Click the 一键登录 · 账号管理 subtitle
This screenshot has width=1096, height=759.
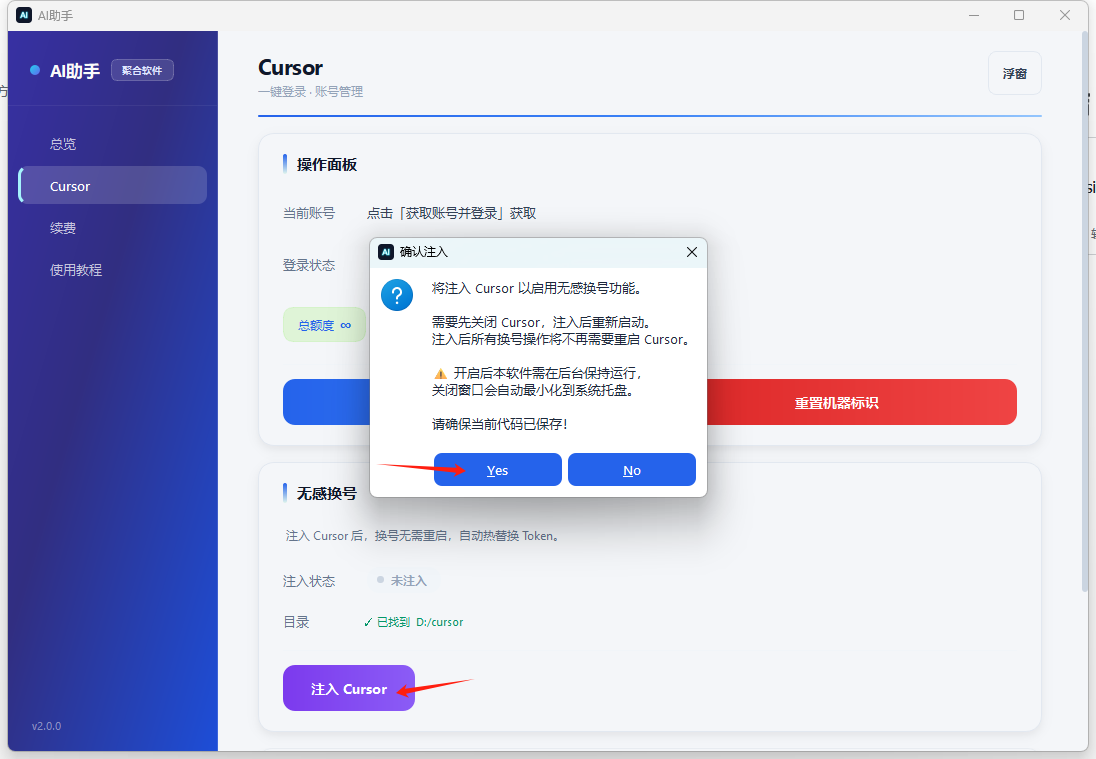310,92
